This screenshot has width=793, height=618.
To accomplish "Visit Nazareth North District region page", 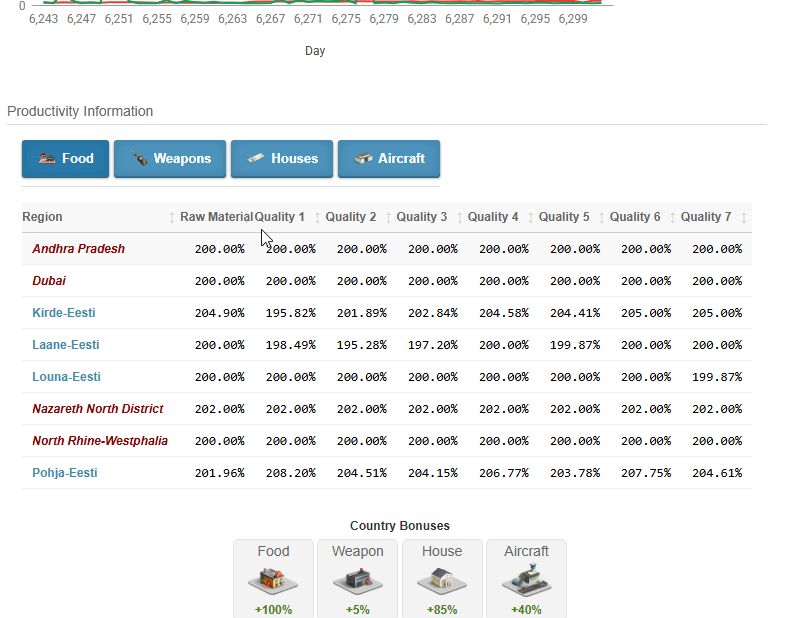I will tap(98, 409).
